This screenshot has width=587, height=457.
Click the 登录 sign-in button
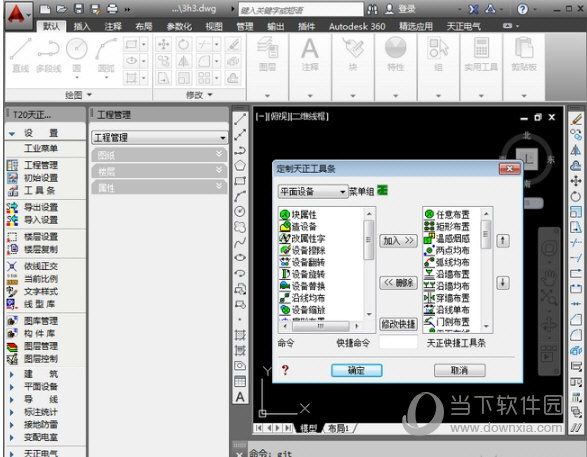point(401,9)
